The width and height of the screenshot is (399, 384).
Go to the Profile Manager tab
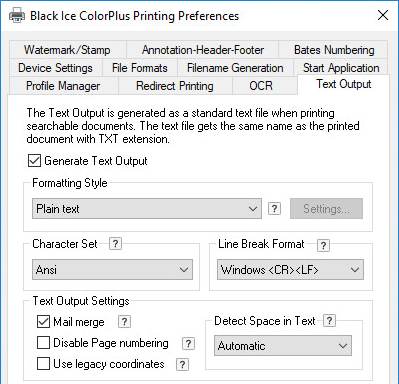(63, 86)
